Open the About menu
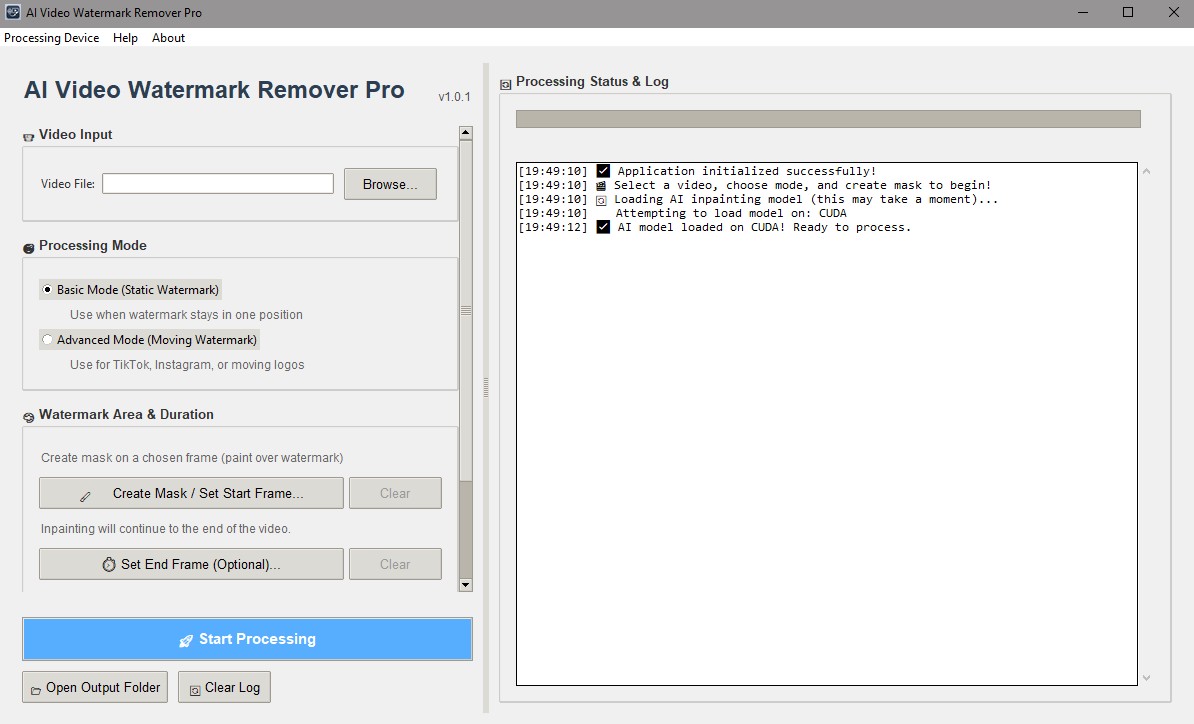Viewport: 1194px width, 724px height. pyautogui.click(x=168, y=37)
